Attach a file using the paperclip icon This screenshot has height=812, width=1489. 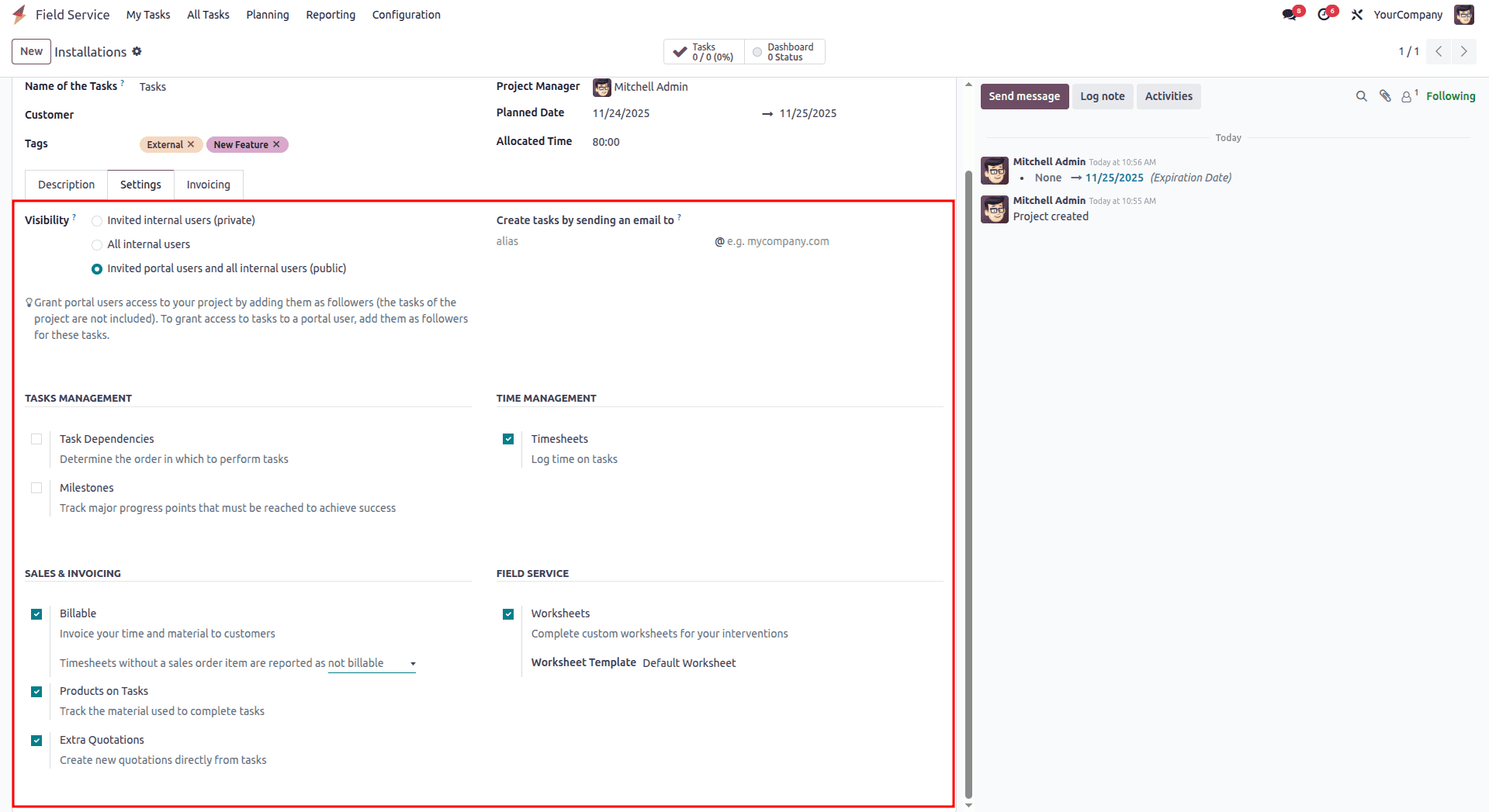point(1385,96)
